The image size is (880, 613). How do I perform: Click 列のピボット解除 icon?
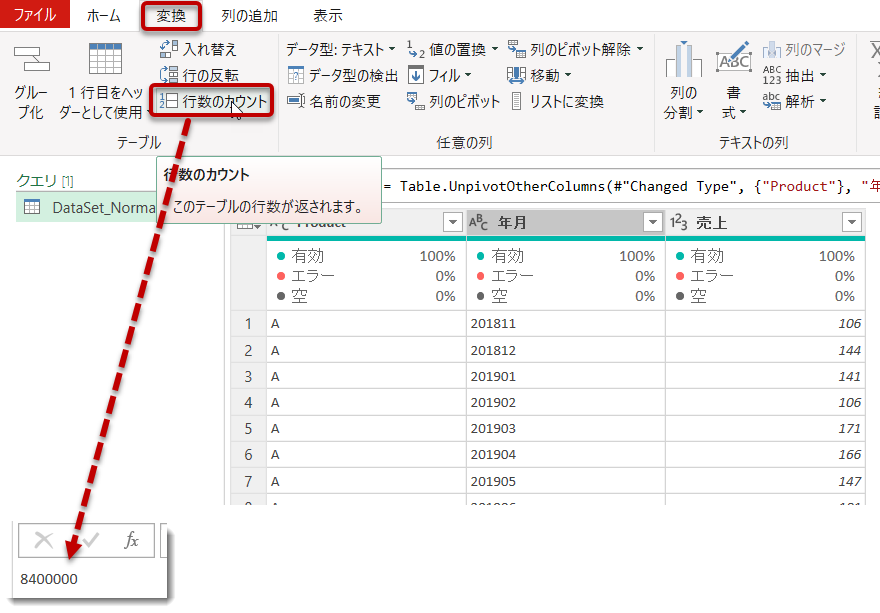click(x=517, y=49)
